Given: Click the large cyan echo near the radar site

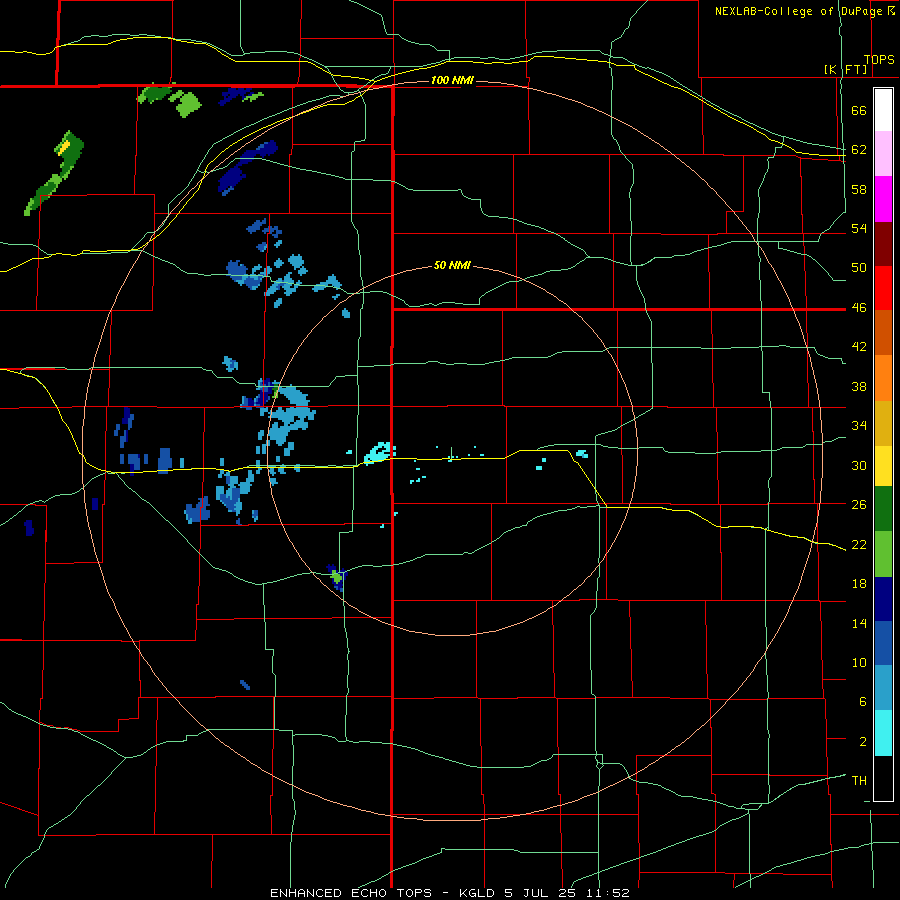Looking at the screenshot, I should click(379, 452).
